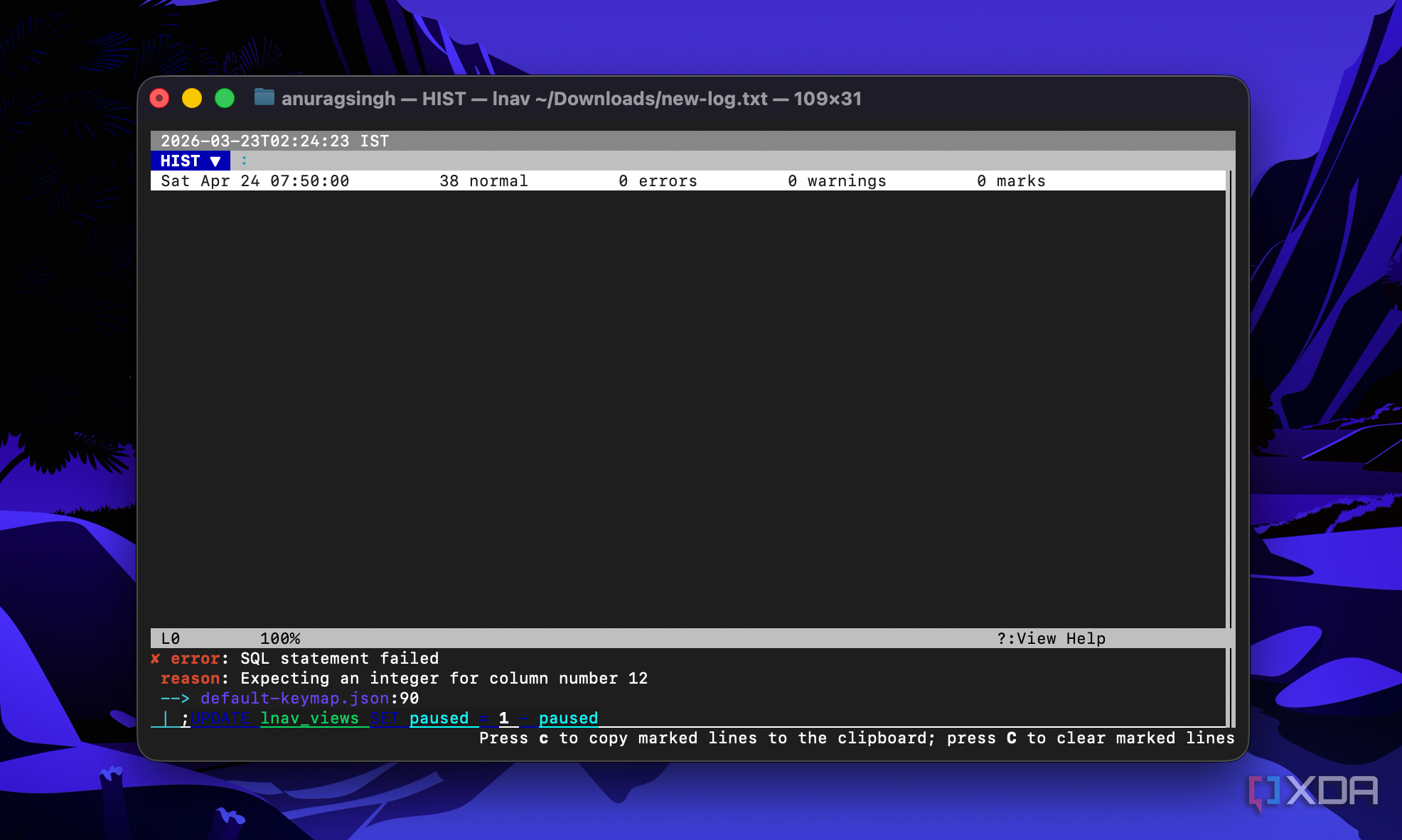
Task: Click the clipboard hint at the bottom
Action: [x=857, y=738]
